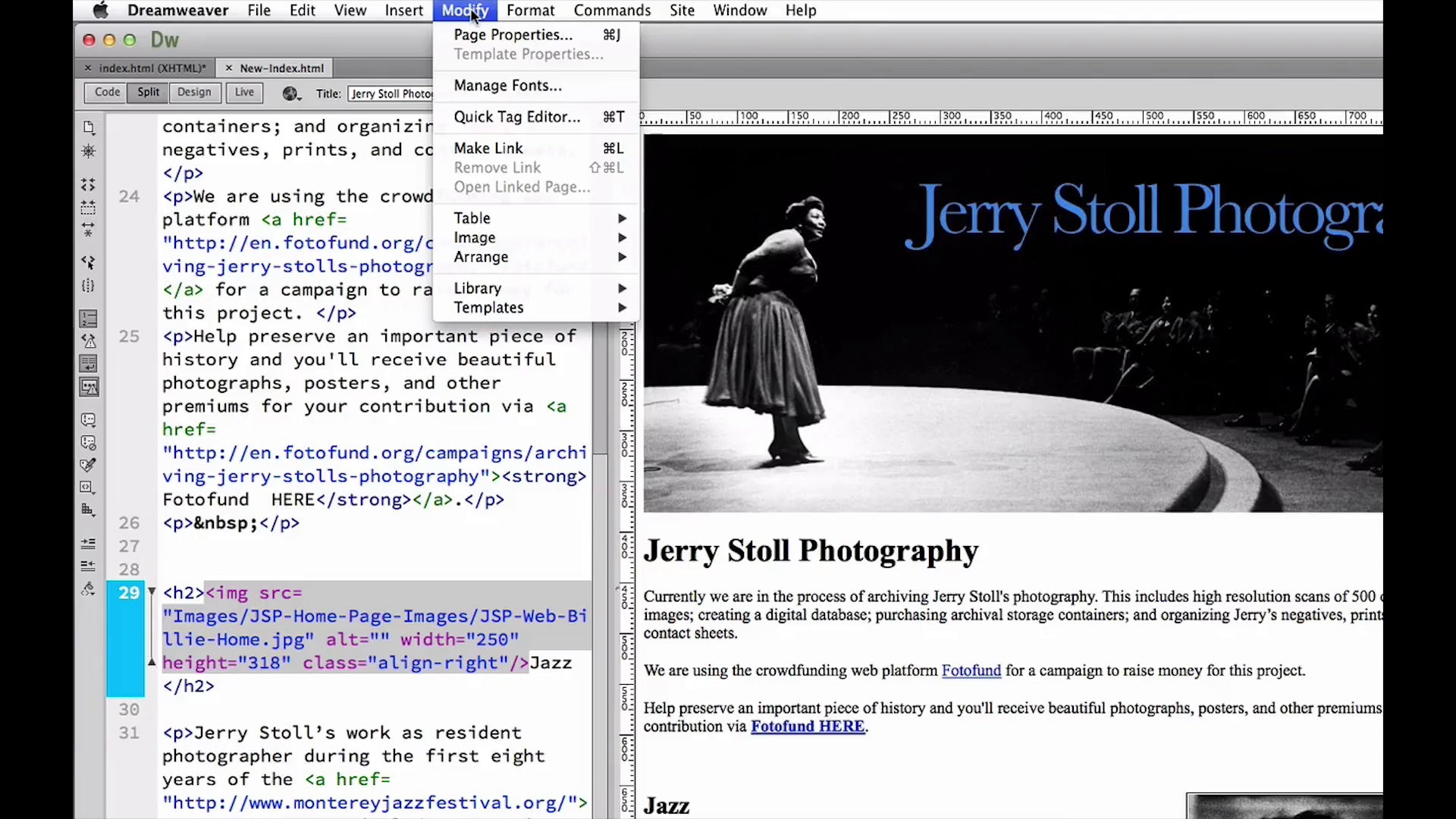1456x819 pixels.
Task: Expand the Arrange submenu
Action: click(x=536, y=257)
